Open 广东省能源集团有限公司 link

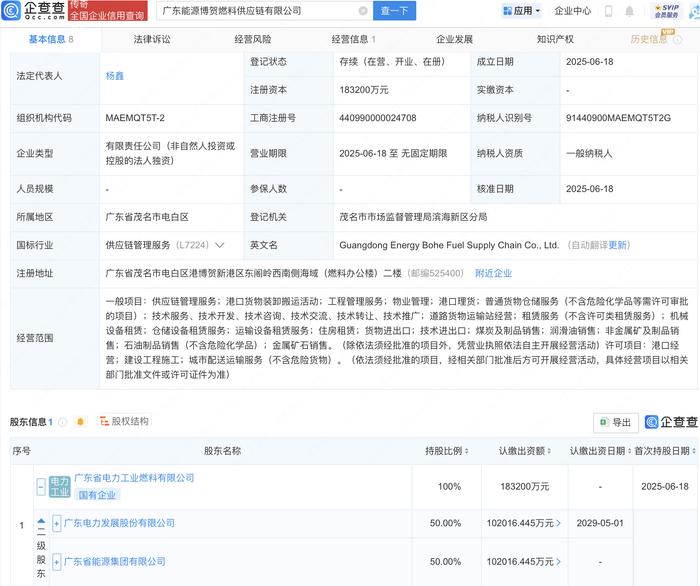pos(115,561)
